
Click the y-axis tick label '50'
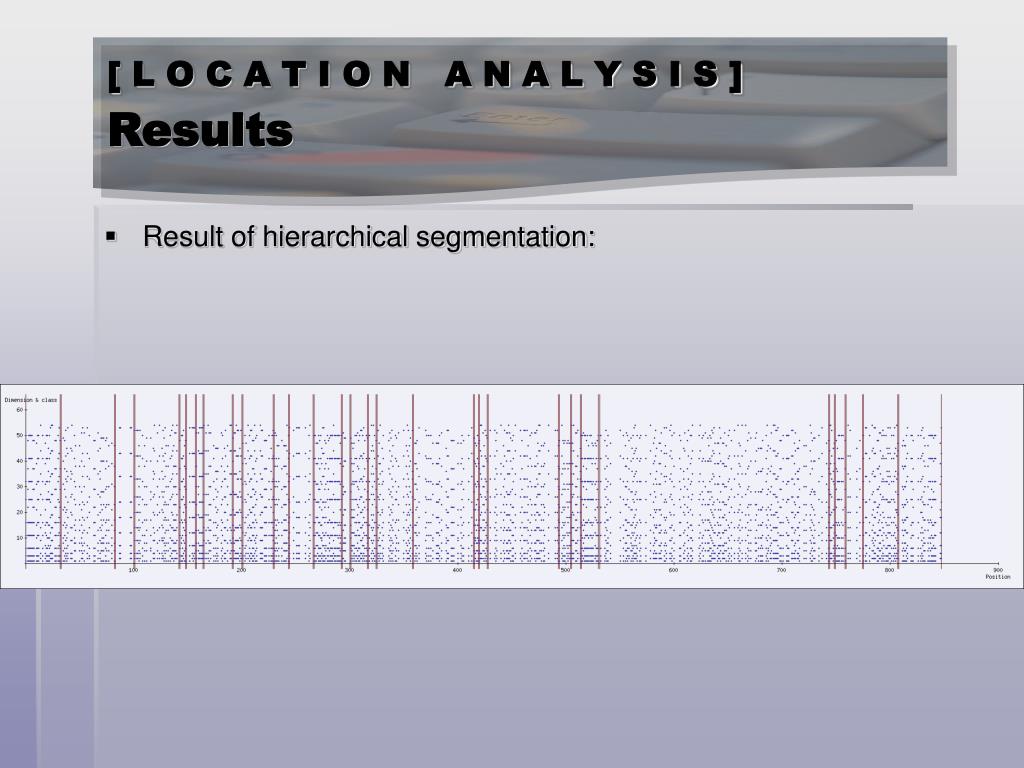[20, 435]
